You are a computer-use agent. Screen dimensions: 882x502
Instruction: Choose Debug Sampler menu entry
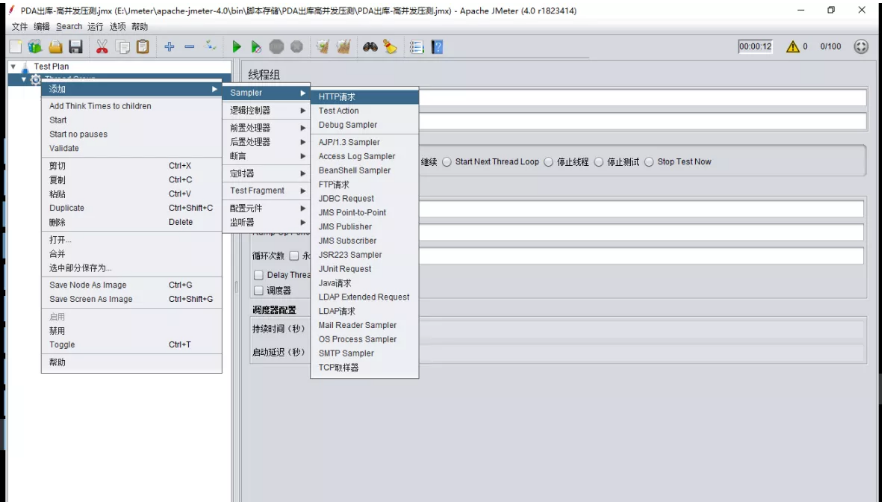[364, 125]
